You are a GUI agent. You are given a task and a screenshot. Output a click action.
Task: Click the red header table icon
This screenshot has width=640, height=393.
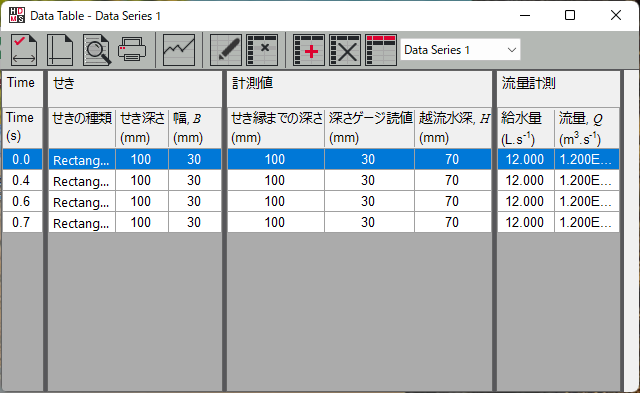(x=381, y=50)
